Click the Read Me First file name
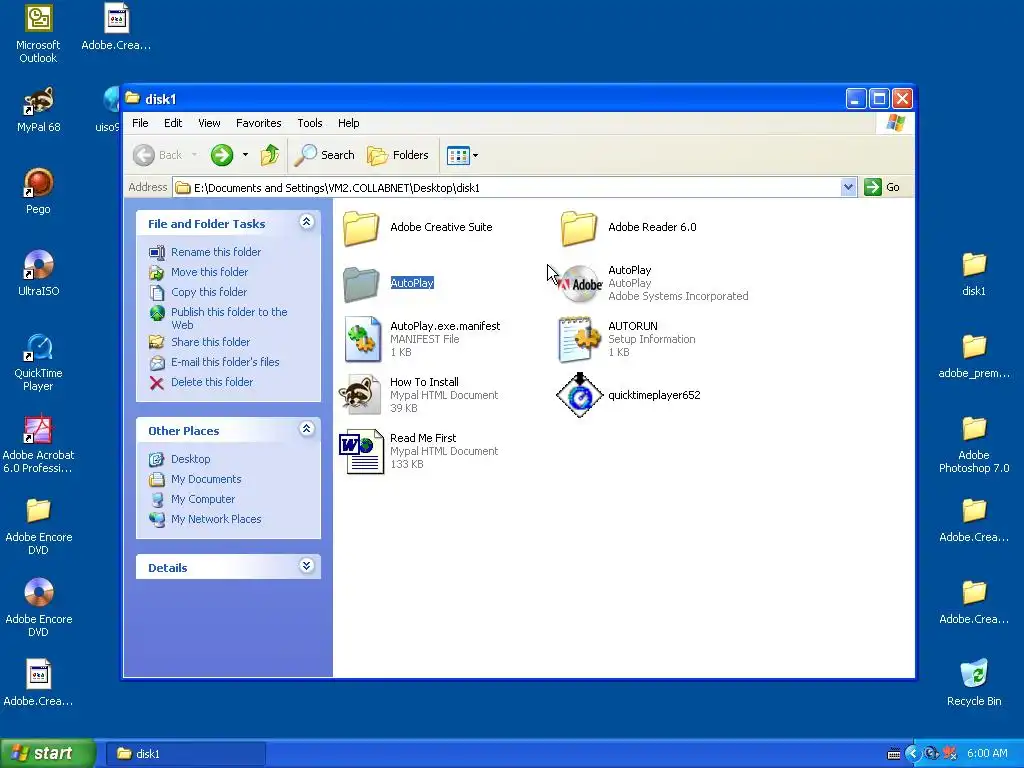Screen dimensions: 1024x768 [x=423, y=438]
